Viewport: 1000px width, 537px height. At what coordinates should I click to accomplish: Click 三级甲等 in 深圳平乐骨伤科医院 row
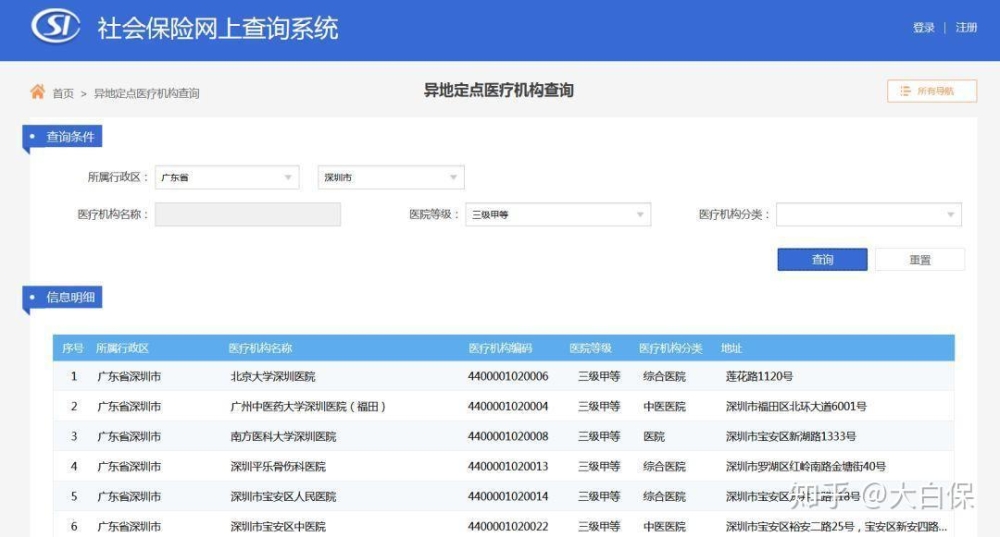pos(599,466)
